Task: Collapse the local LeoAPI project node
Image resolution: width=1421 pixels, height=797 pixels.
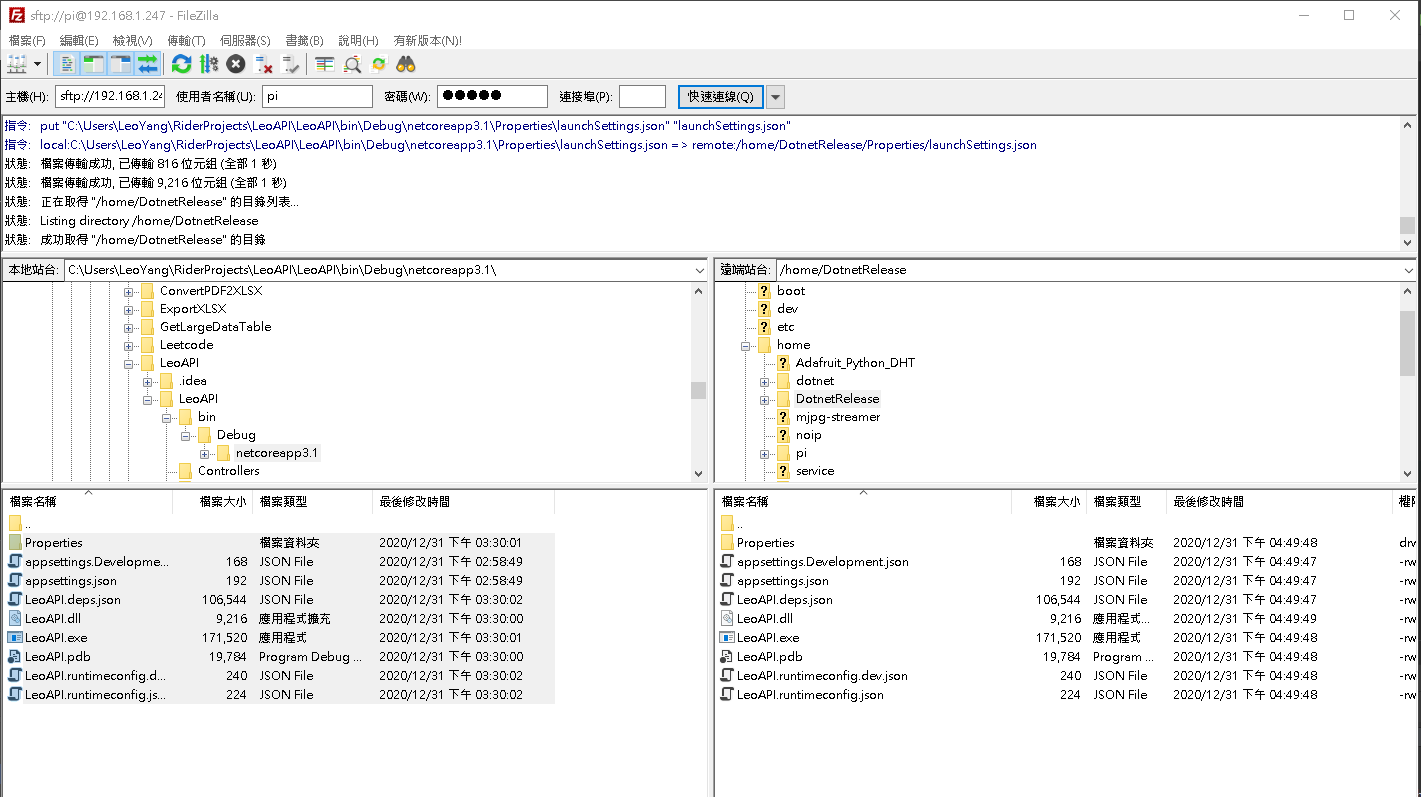Action: click(129, 363)
